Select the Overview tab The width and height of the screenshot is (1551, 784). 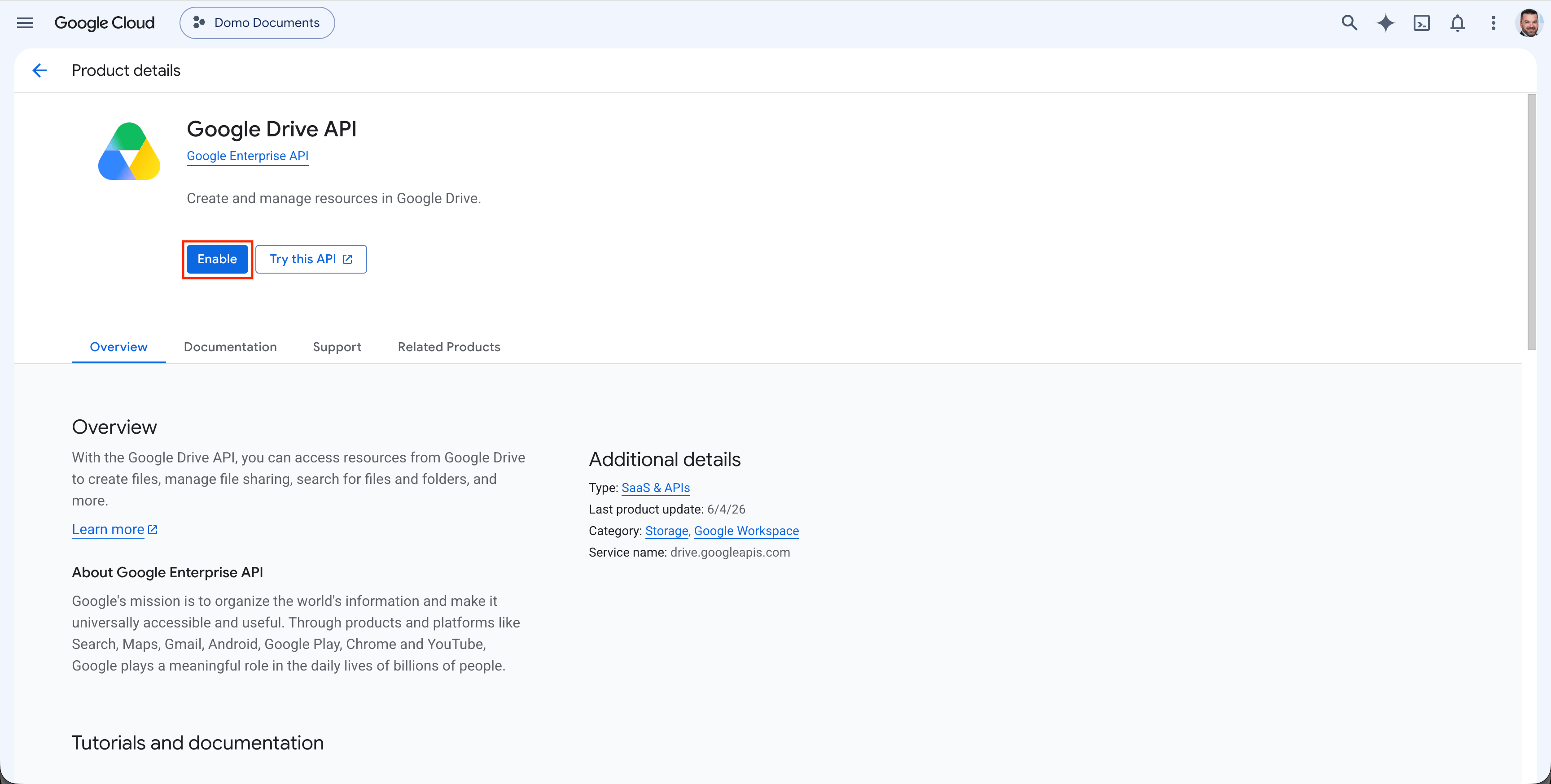118,347
